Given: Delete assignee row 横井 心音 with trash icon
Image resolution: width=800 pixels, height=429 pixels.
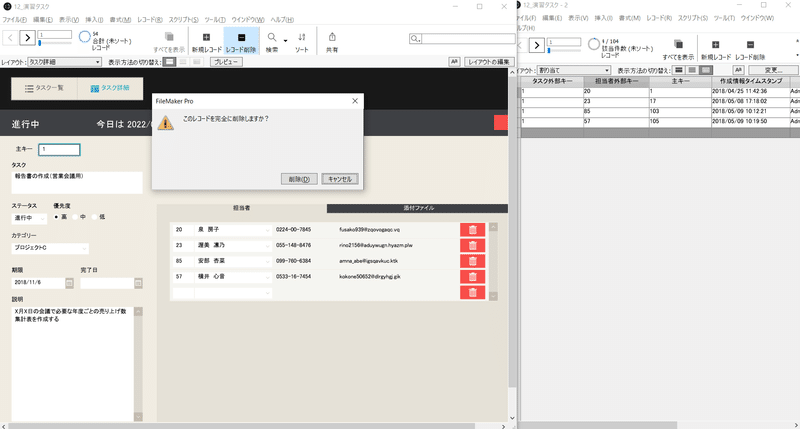Looking at the screenshot, I should (x=472, y=277).
